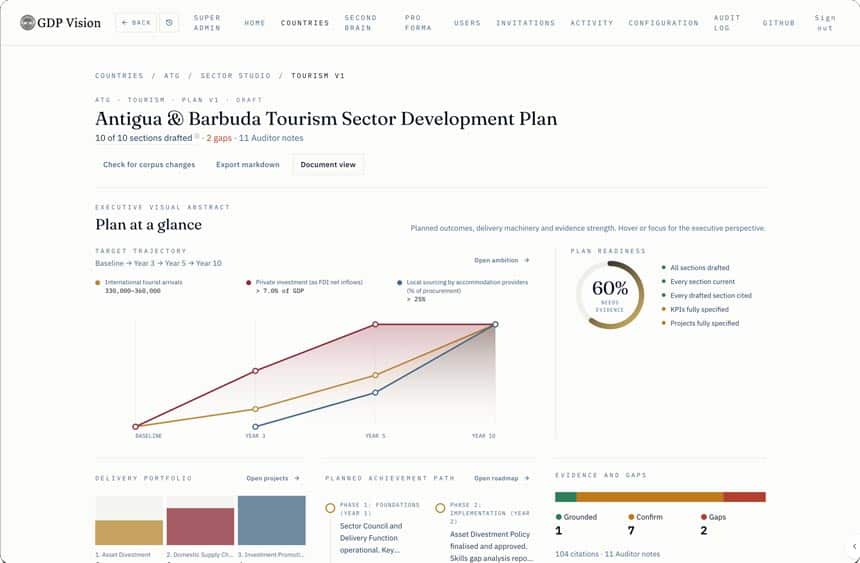Select International tourist arrivals legend dot
Viewport: 860px width, 563px height.
click(x=98, y=283)
